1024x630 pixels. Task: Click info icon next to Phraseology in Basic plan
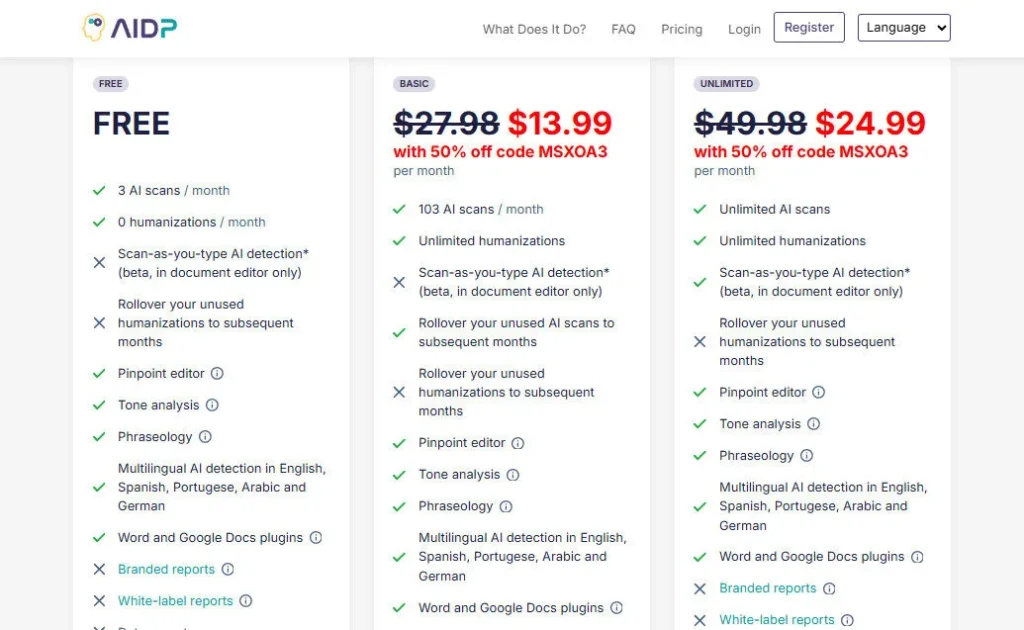coord(506,506)
